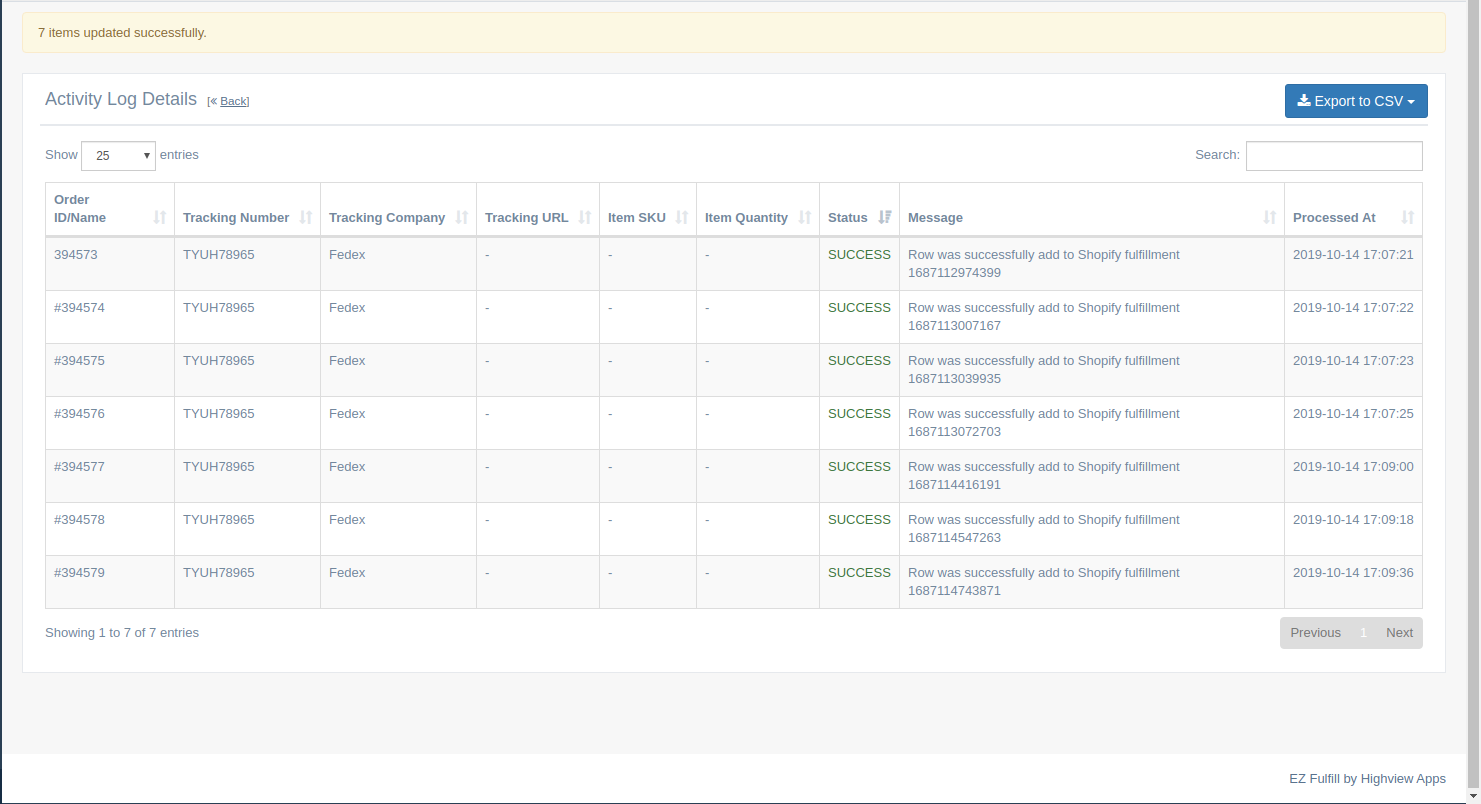Open the Export to CSV dropdown
The width and height of the screenshot is (1481, 804).
[x=1356, y=101]
